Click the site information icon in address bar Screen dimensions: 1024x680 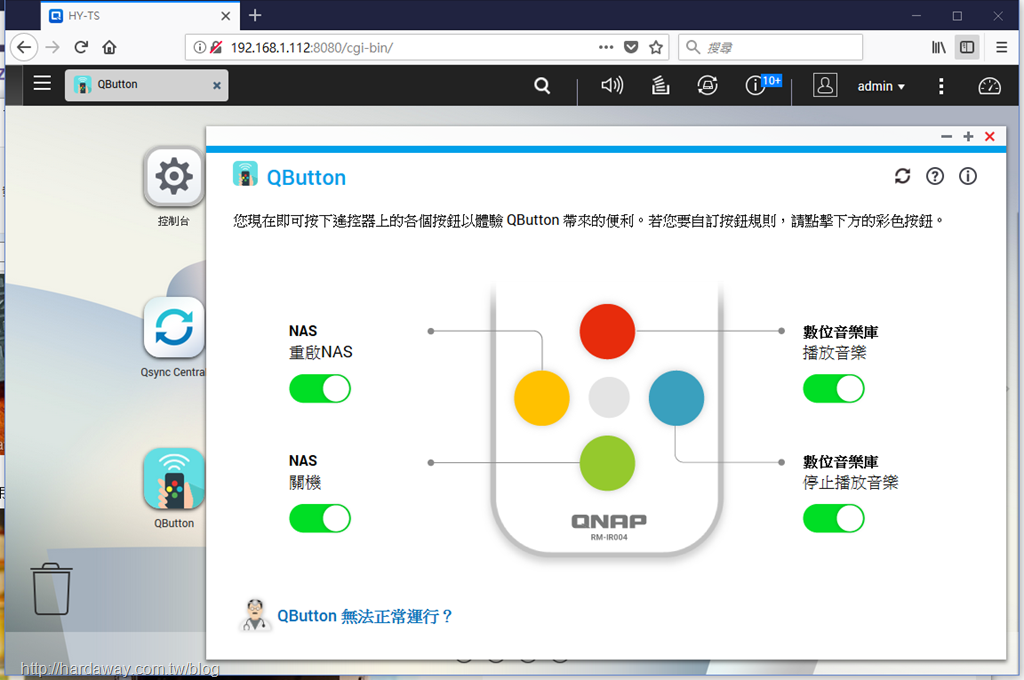200,47
